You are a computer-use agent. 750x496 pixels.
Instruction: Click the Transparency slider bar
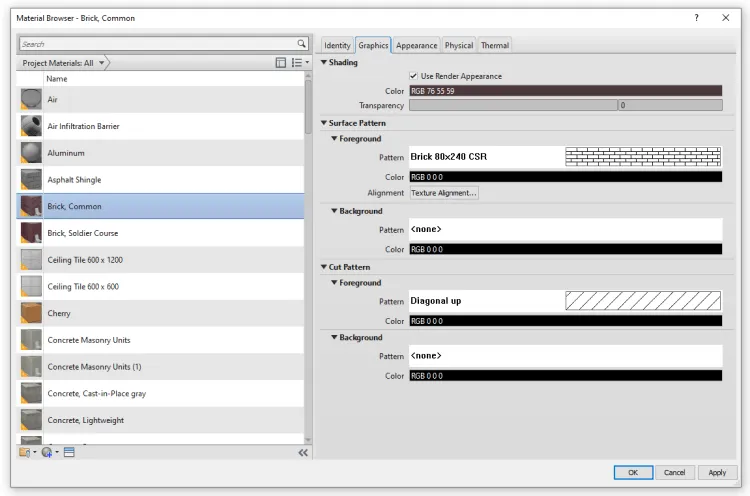pos(513,105)
